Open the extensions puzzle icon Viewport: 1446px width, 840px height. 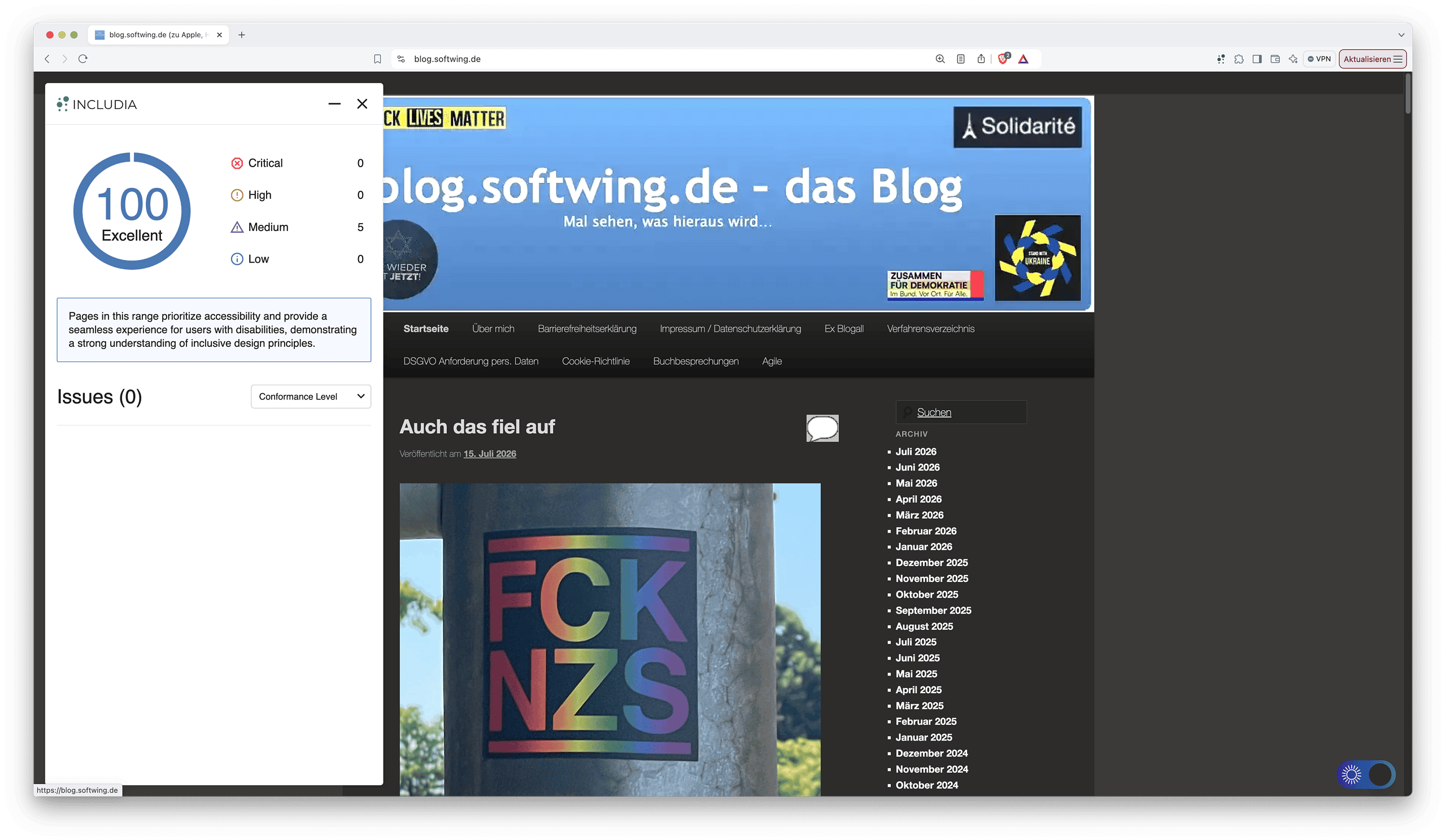coord(1239,59)
